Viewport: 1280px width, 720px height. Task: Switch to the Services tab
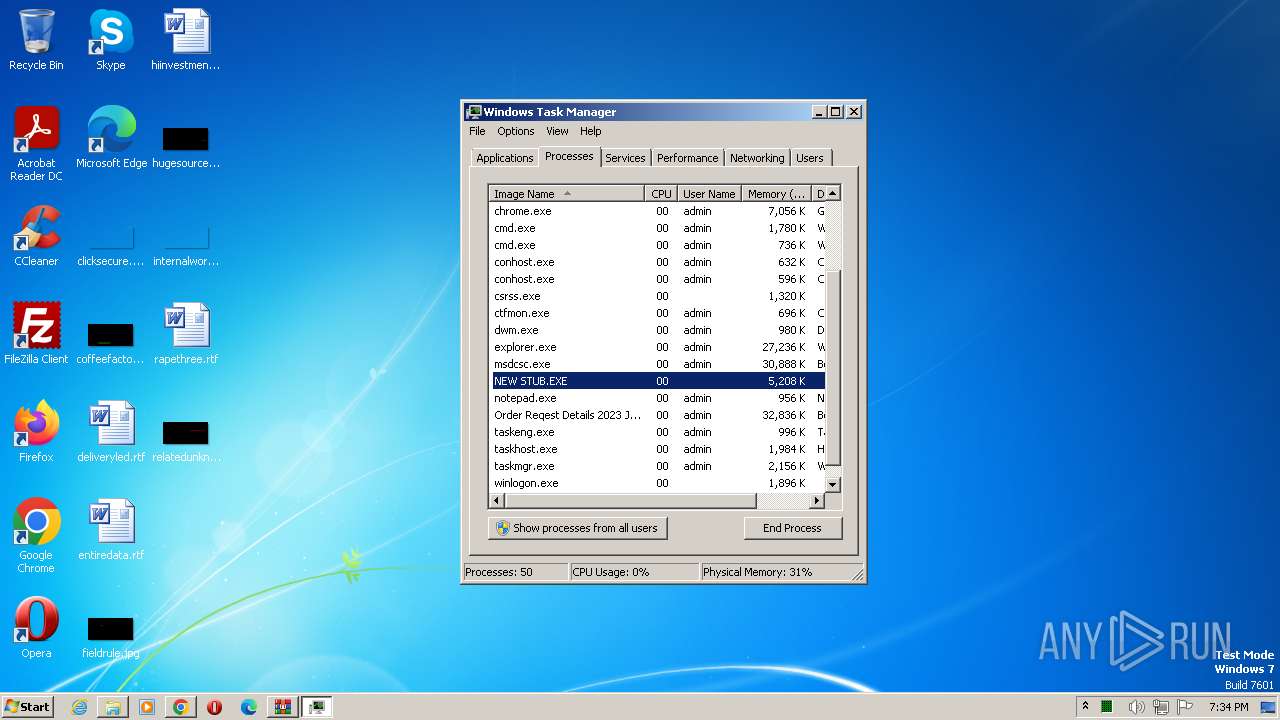625,158
